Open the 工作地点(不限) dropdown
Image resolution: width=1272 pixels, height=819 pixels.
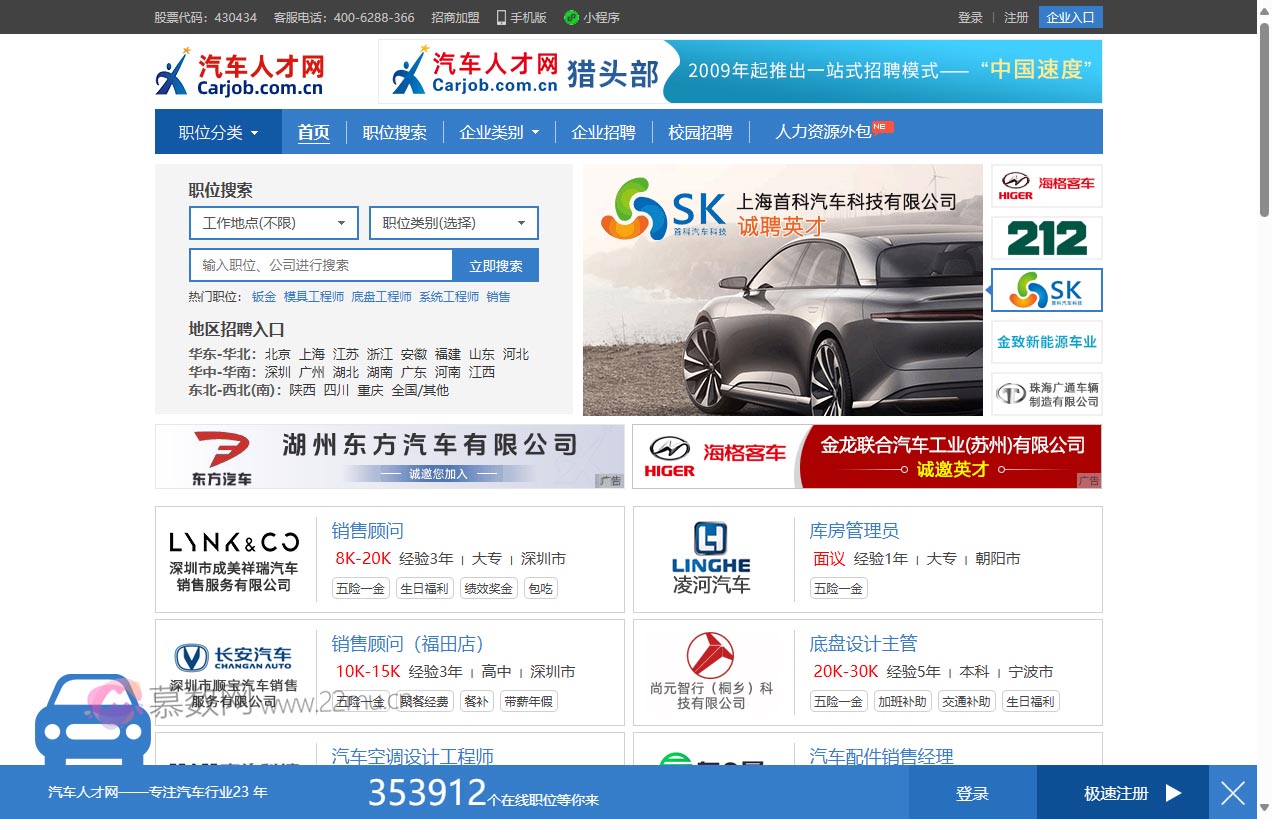point(272,223)
